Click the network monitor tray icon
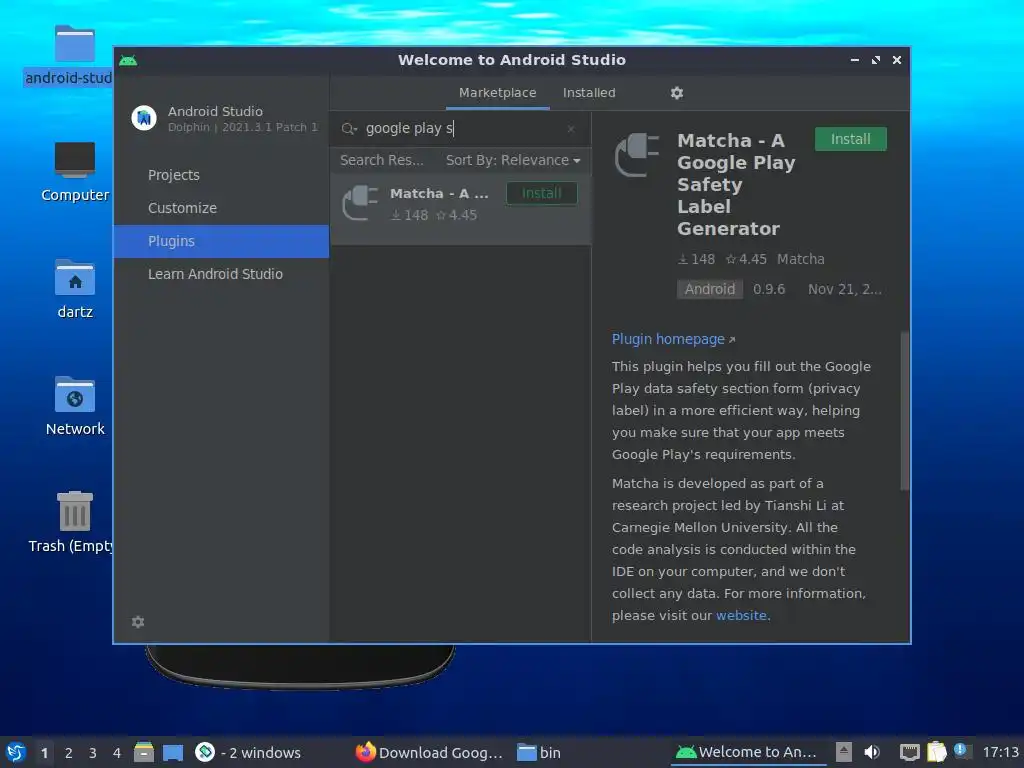The width and height of the screenshot is (1024, 768). click(909, 752)
